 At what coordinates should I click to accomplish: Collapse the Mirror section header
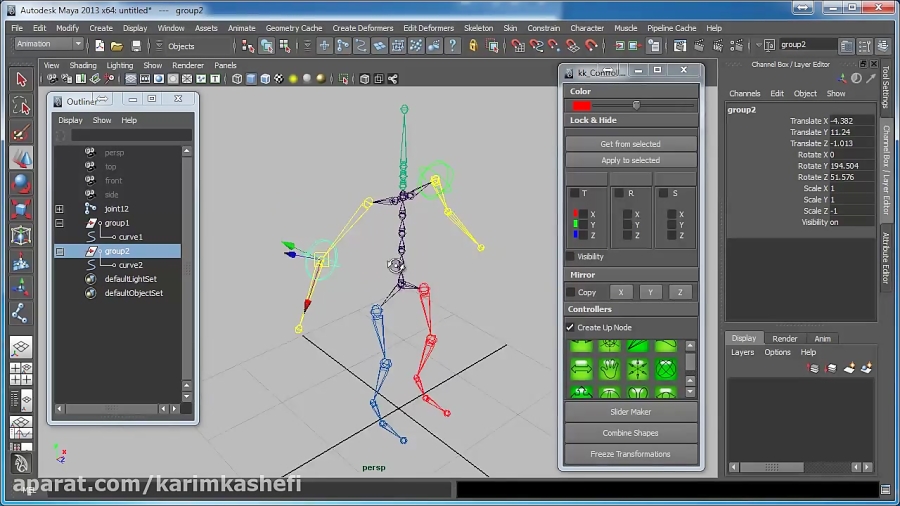coord(631,275)
